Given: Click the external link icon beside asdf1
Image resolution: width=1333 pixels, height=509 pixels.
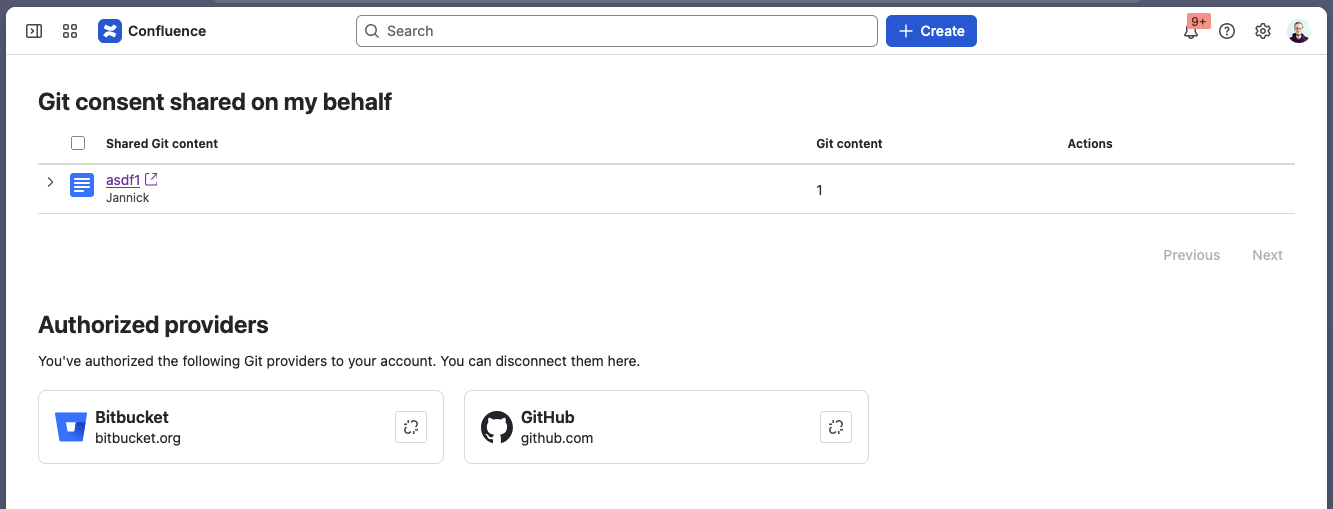Looking at the screenshot, I should coord(151,180).
